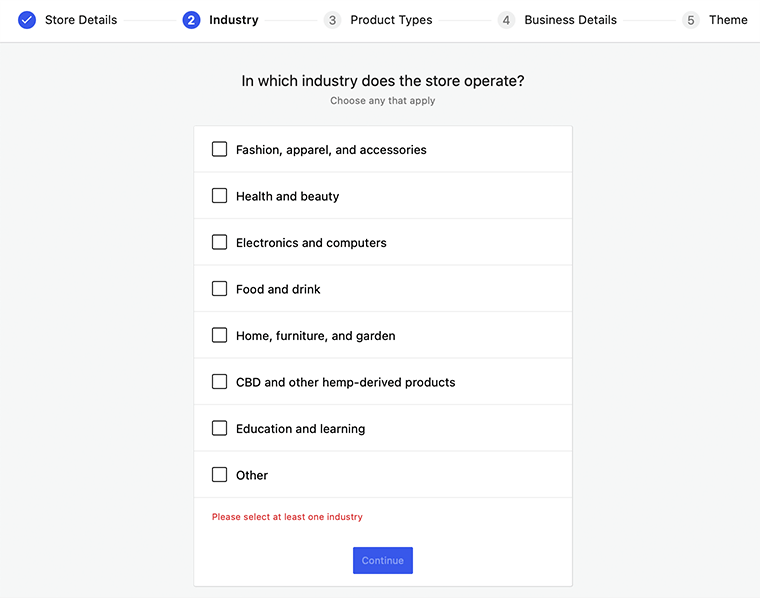The image size is (760, 598).
Task: Select the Education and learning checkbox
Action: tap(219, 428)
